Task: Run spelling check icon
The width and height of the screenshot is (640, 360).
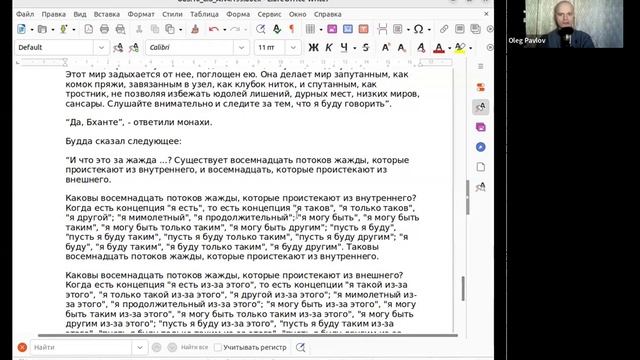Action: pyautogui.click(x=277, y=29)
